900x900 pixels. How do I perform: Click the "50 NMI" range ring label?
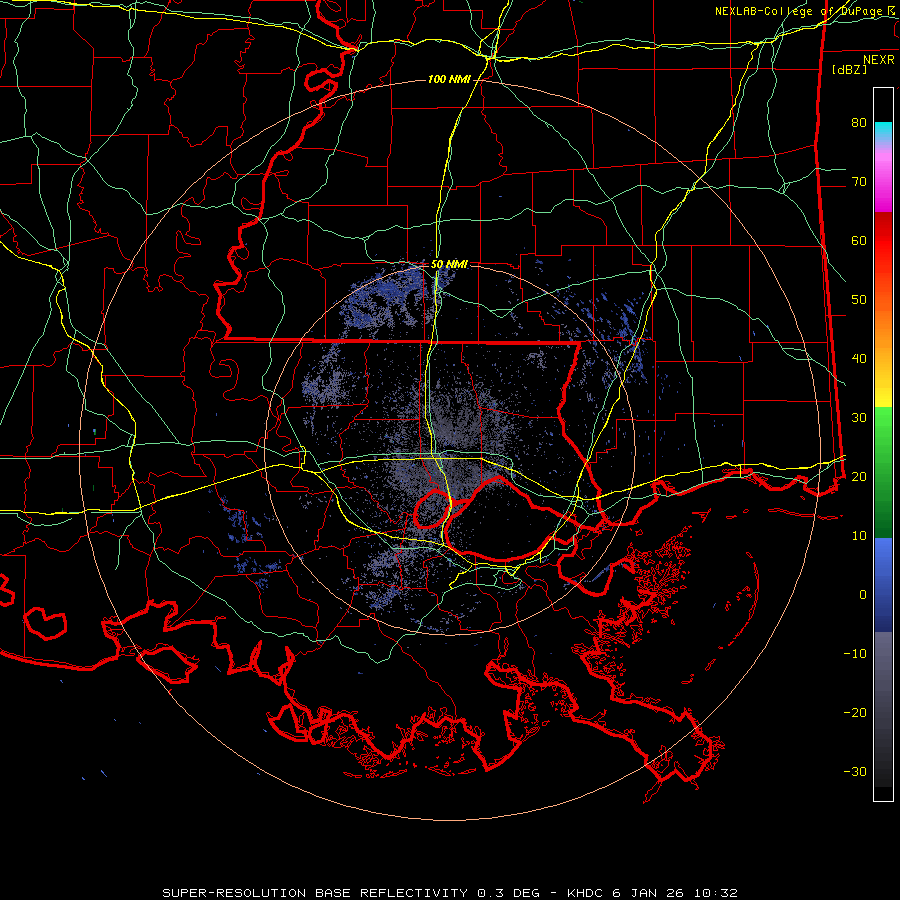click(x=449, y=264)
